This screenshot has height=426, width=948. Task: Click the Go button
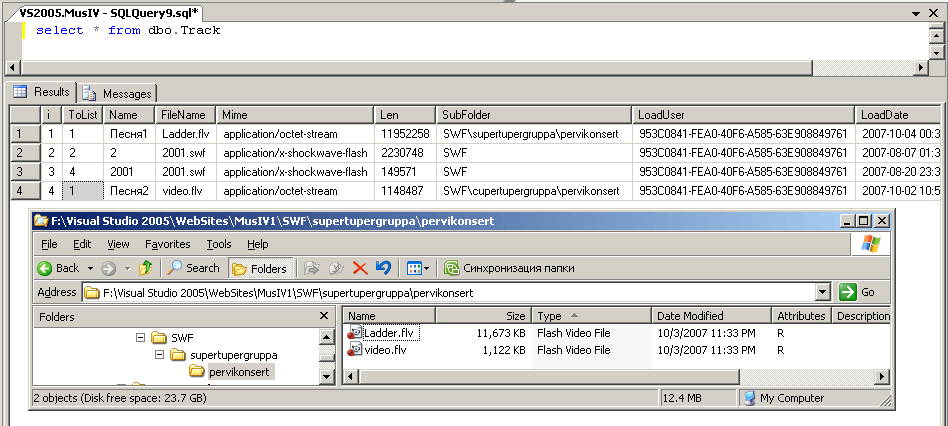tap(859, 292)
